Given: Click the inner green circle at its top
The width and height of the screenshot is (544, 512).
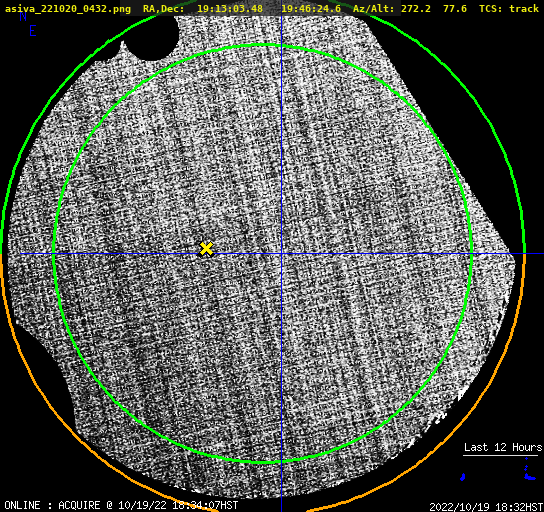Looking at the screenshot, I should (x=263, y=45).
